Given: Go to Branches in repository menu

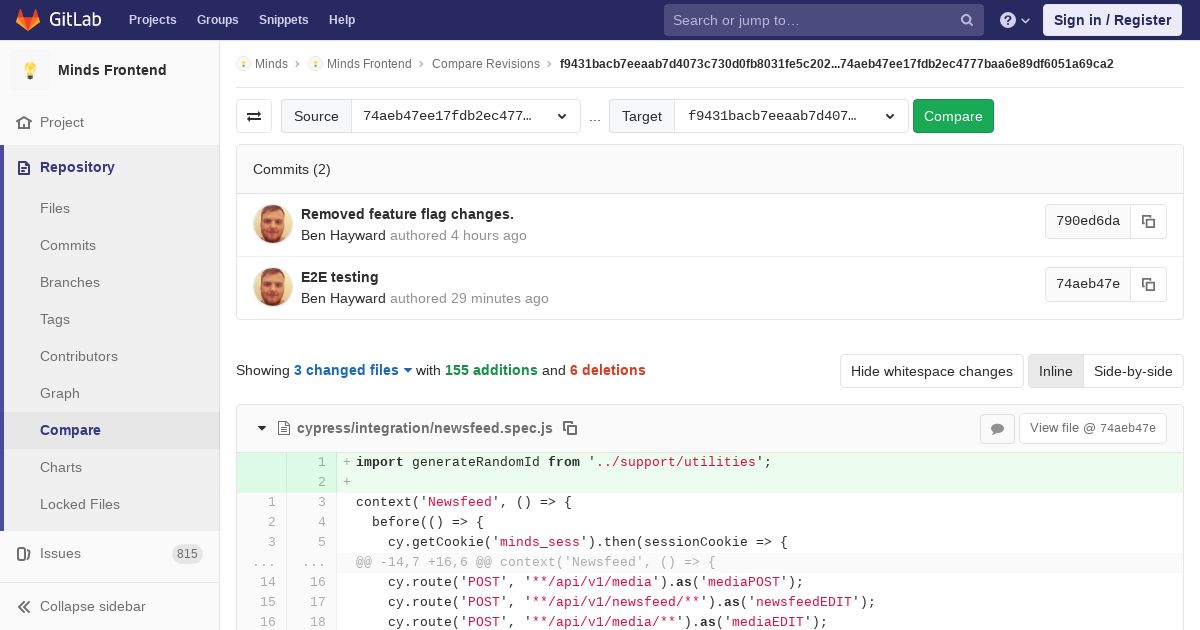Looking at the screenshot, I should [x=70, y=282].
